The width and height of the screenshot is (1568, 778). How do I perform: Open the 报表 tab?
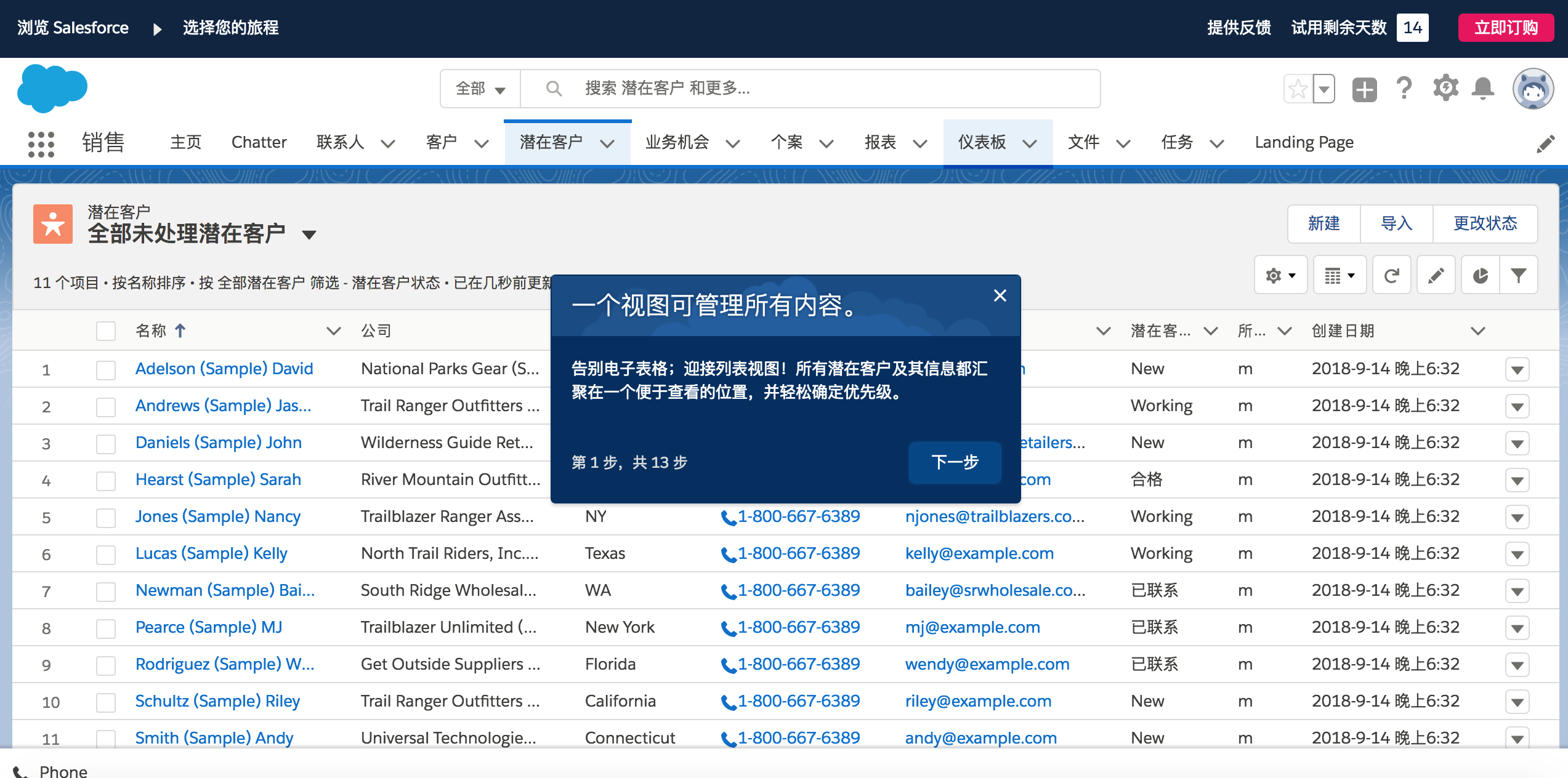pyautogui.click(x=880, y=142)
